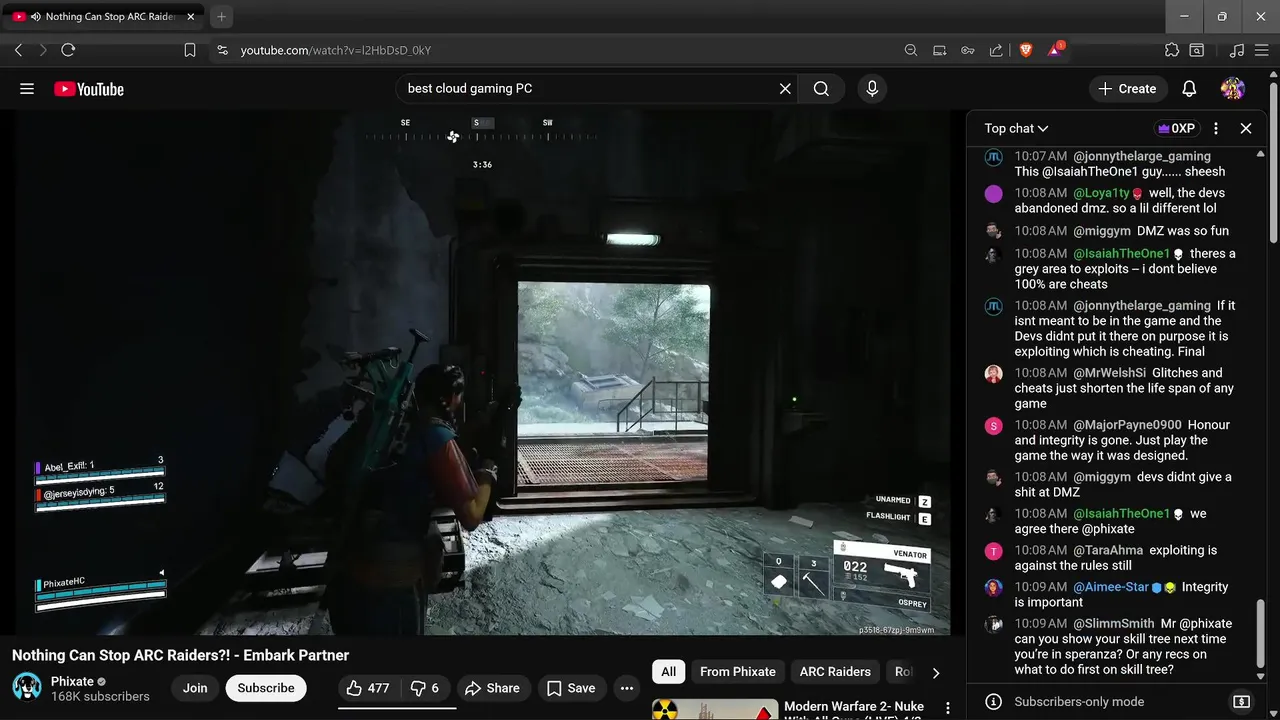Select the ARC Raiders chip
The image size is (1280, 720).
tap(835, 672)
